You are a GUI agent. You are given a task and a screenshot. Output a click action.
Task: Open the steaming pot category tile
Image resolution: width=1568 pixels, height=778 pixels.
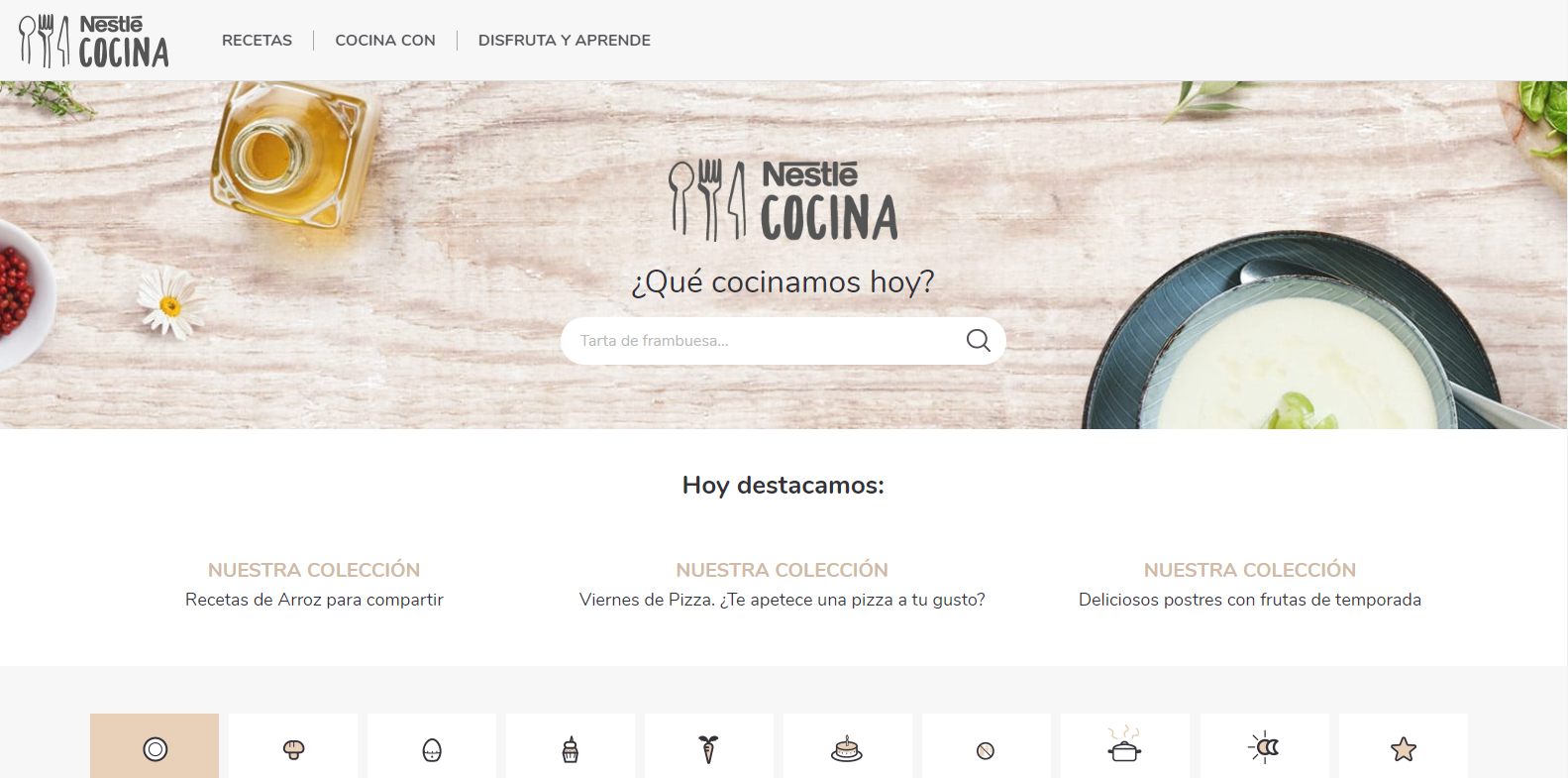tap(1124, 748)
